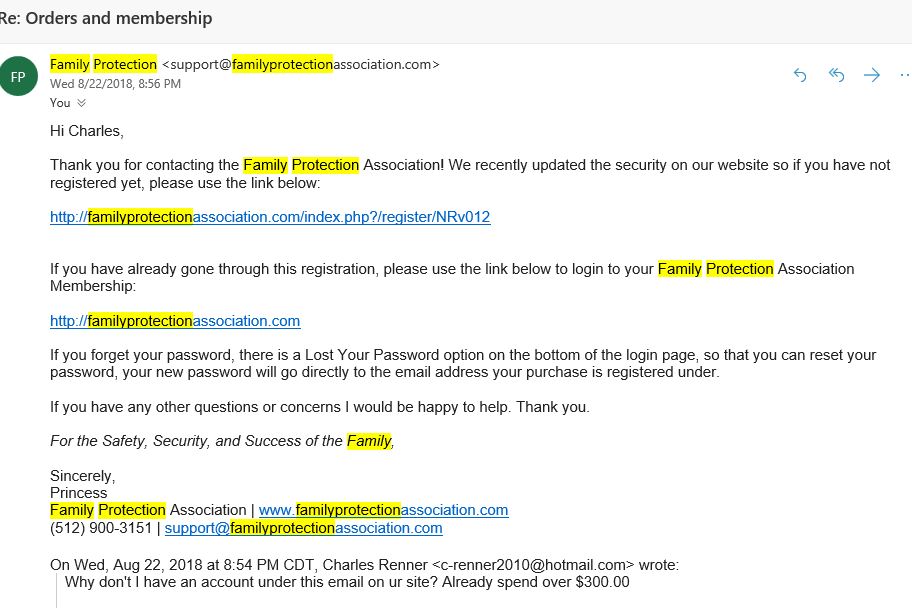The height and width of the screenshot is (608, 912).
Task: Click the phone number (512) 900-3151
Action: pos(101,528)
